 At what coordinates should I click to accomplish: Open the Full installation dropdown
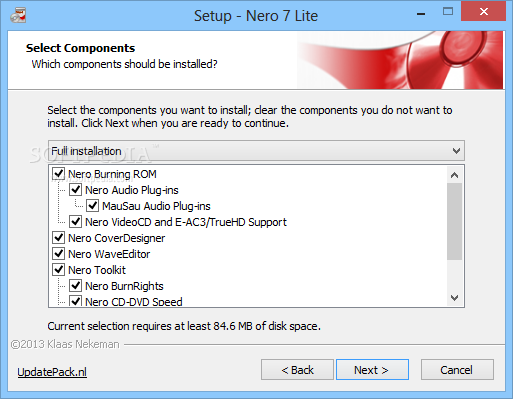pos(256,151)
